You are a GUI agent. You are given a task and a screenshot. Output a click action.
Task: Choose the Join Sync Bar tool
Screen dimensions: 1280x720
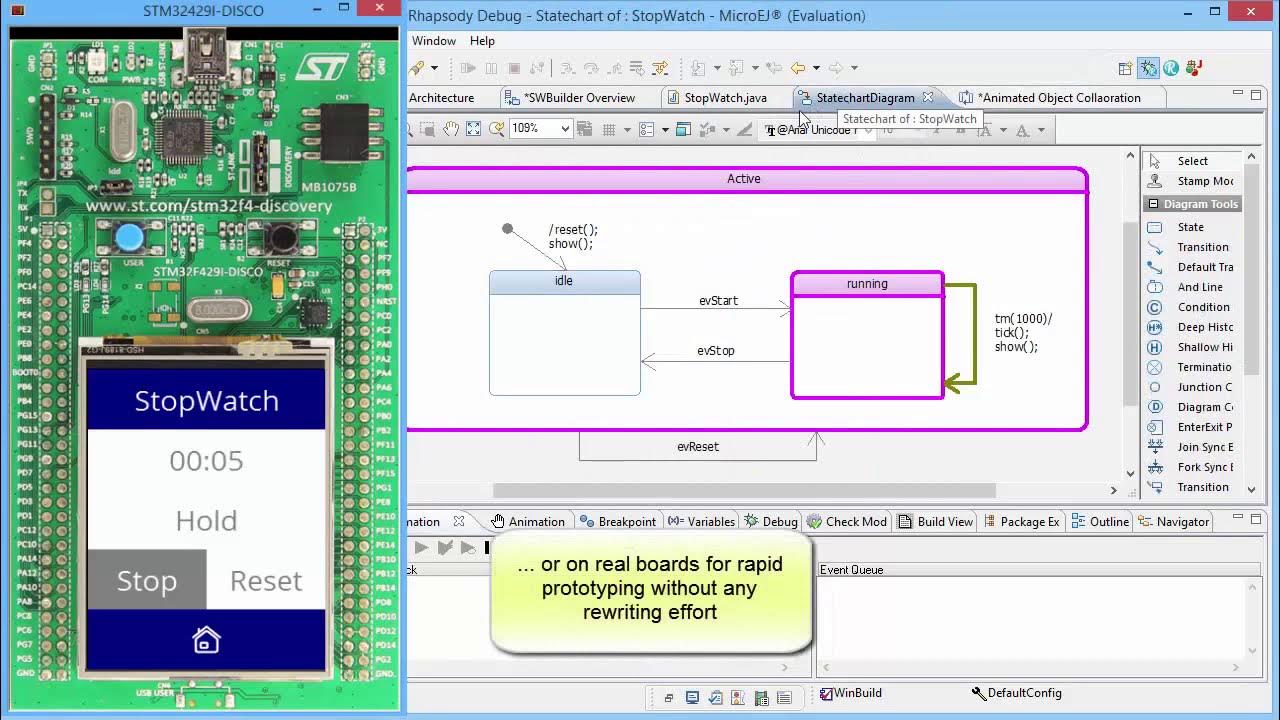point(1190,447)
